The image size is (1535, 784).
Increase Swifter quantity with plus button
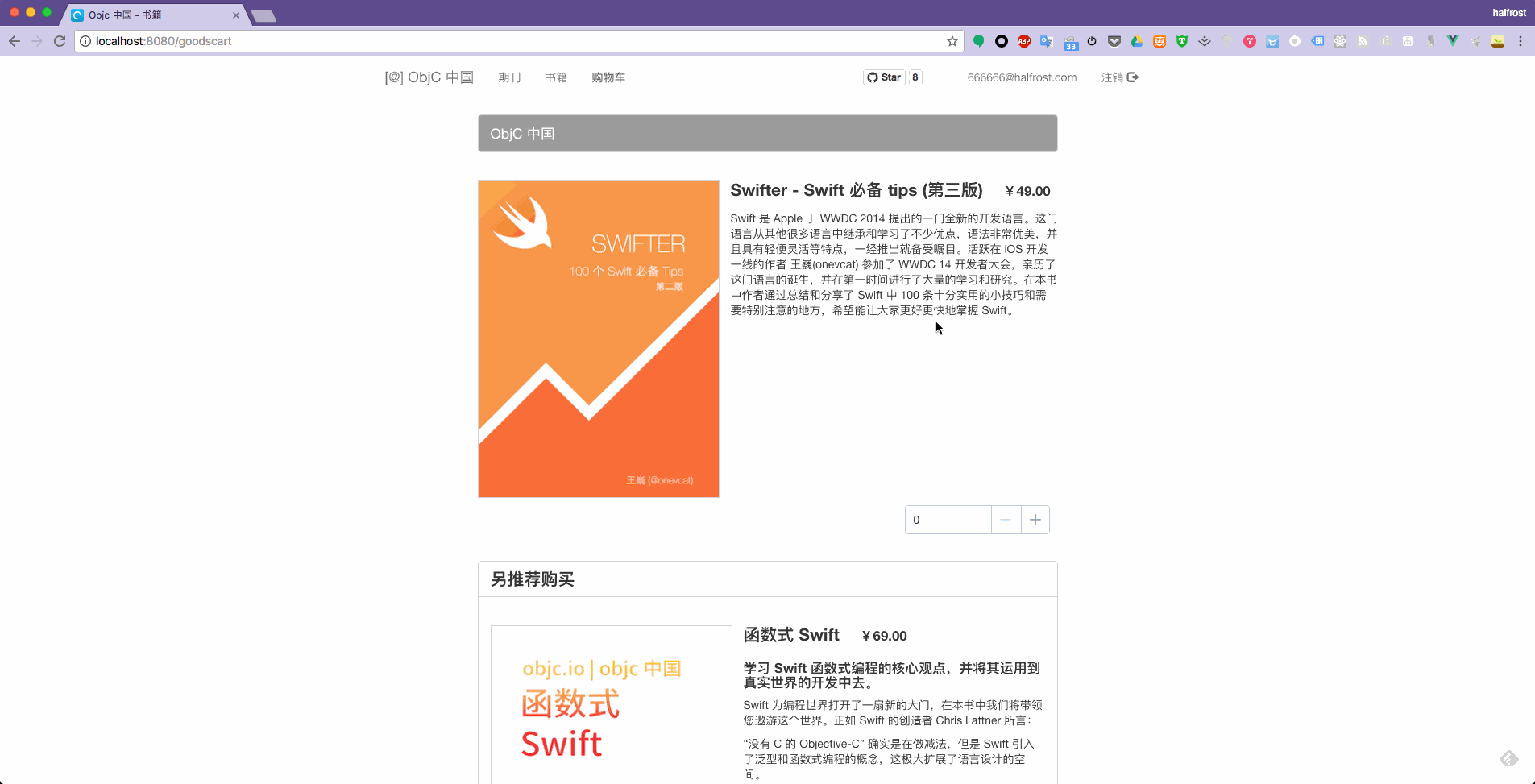click(1035, 520)
